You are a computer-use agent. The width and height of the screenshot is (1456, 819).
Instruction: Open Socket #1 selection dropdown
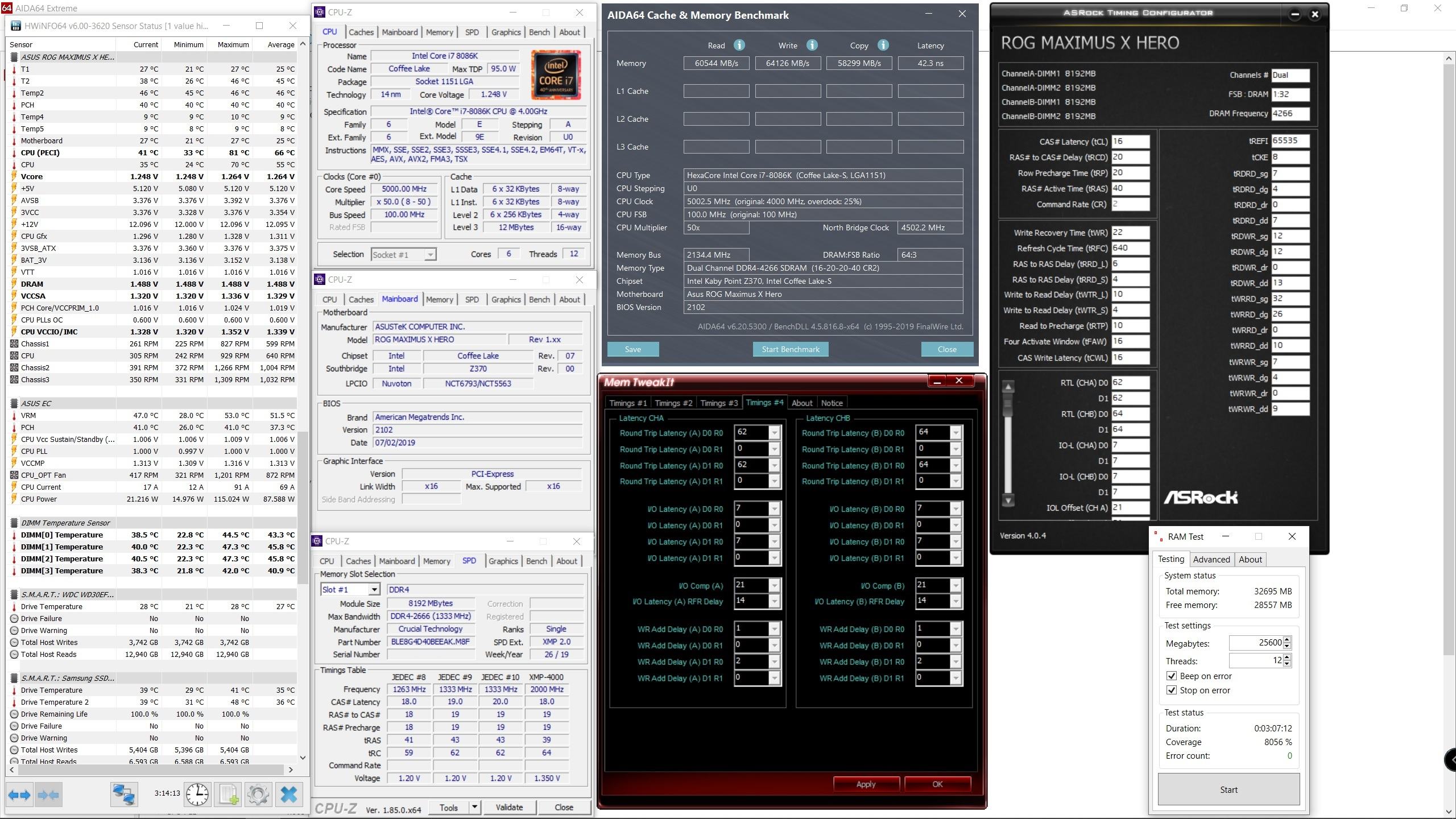point(430,254)
